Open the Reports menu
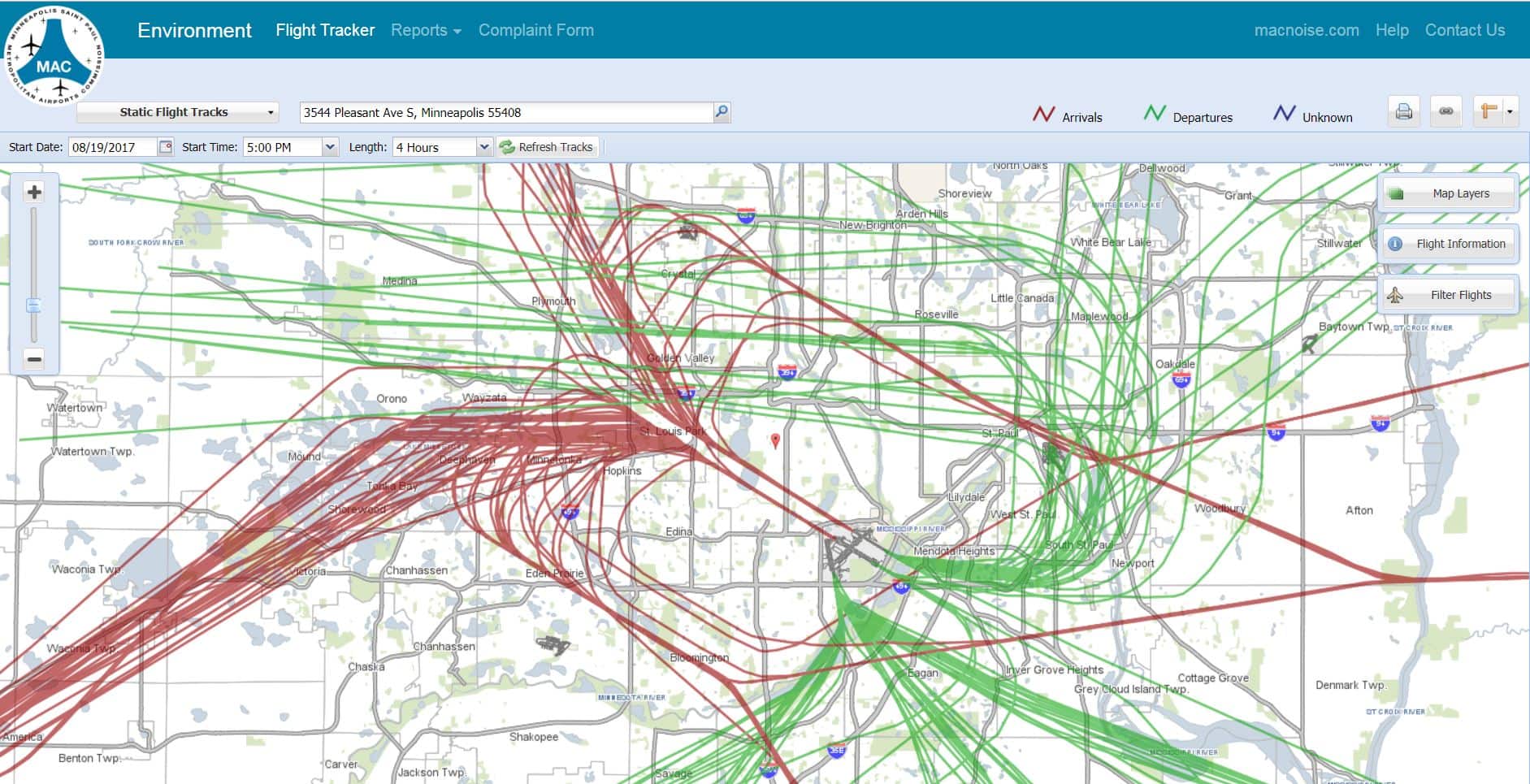 coord(426,30)
